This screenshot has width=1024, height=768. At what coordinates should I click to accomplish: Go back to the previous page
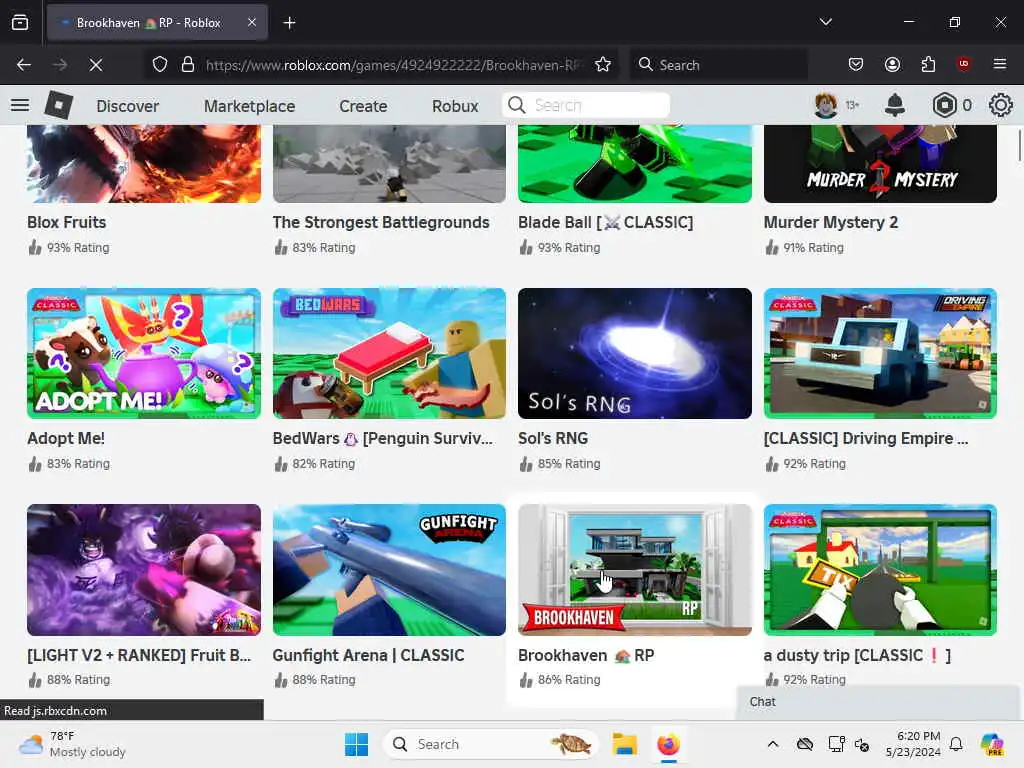tap(24, 65)
